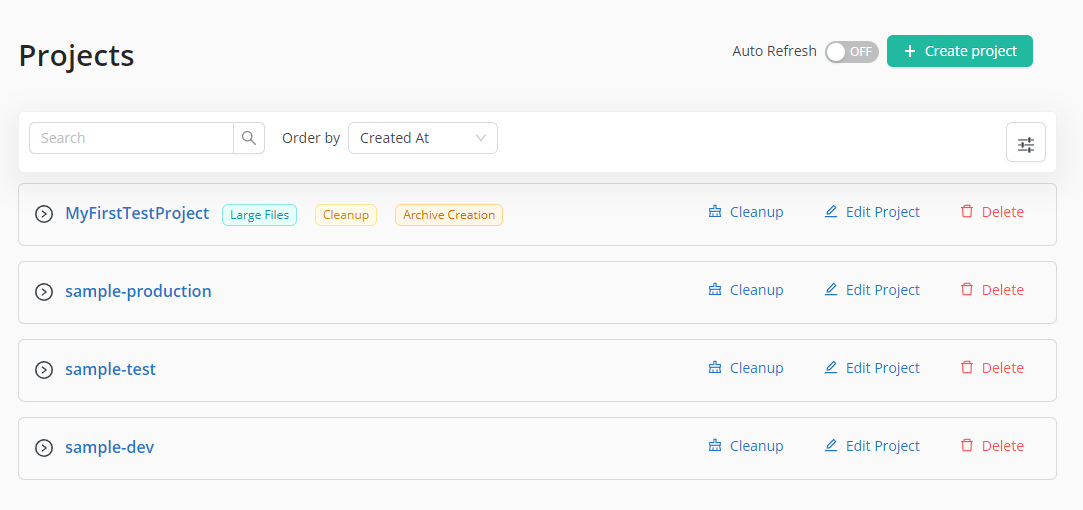Toggle the Auto Refresh switch
Viewport: 1083px width, 510px height.
[851, 52]
